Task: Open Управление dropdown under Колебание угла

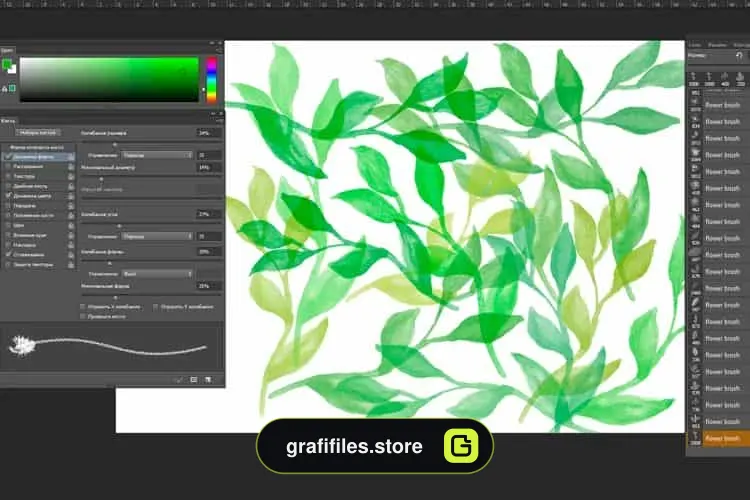Action: click(157, 236)
